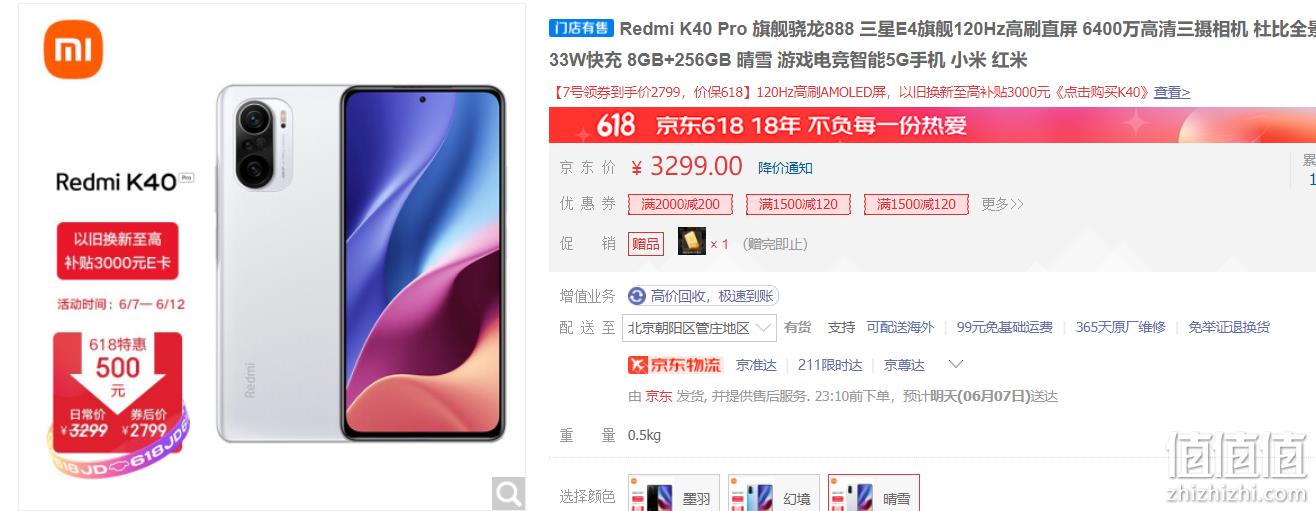Expand more coupons via 更多>>
Viewport: 1316px width, 511px height.
pos(1002,204)
